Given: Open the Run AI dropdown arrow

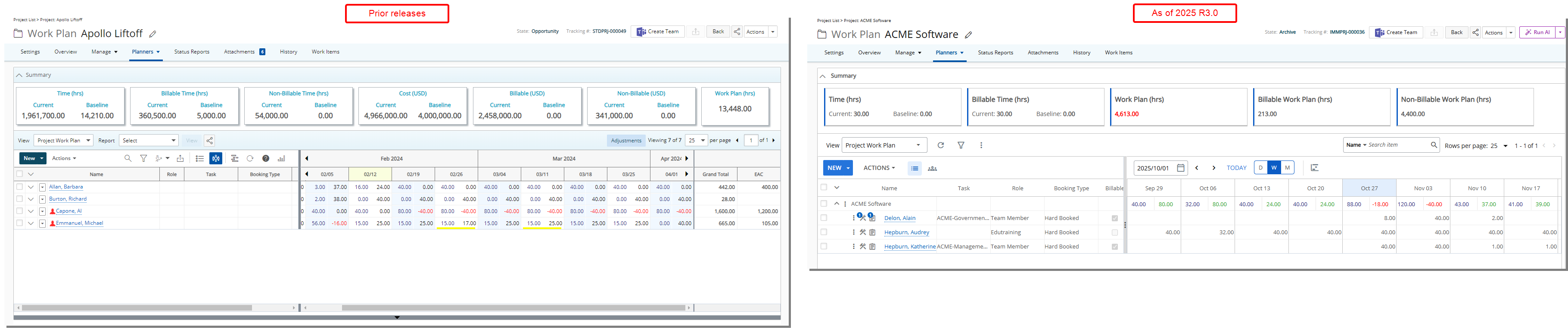Looking at the screenshot, I should pos(1560,32).
